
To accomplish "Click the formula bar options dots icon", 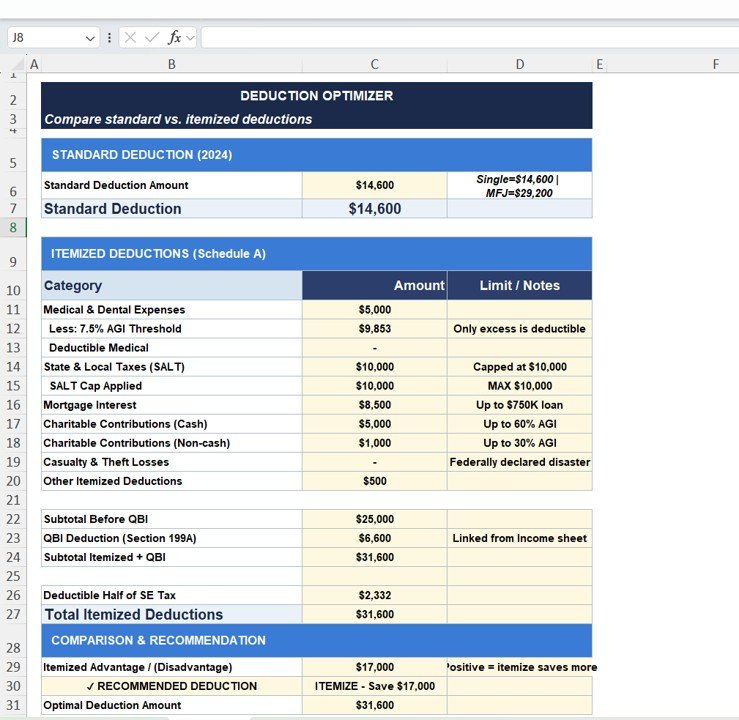I will (x=109, y=38).
